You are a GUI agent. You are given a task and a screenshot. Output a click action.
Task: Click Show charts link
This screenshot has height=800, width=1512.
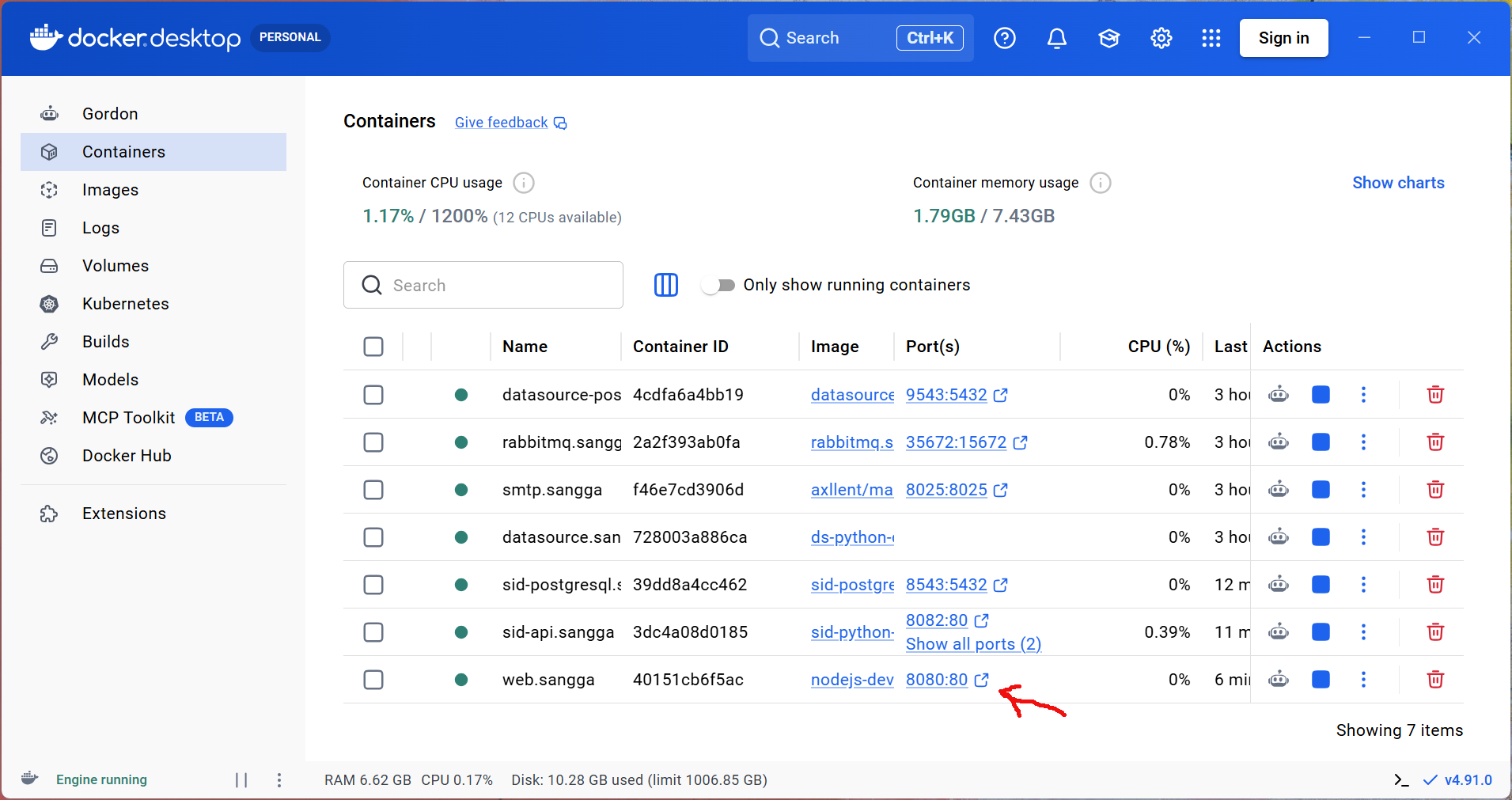click(1398, 183)
